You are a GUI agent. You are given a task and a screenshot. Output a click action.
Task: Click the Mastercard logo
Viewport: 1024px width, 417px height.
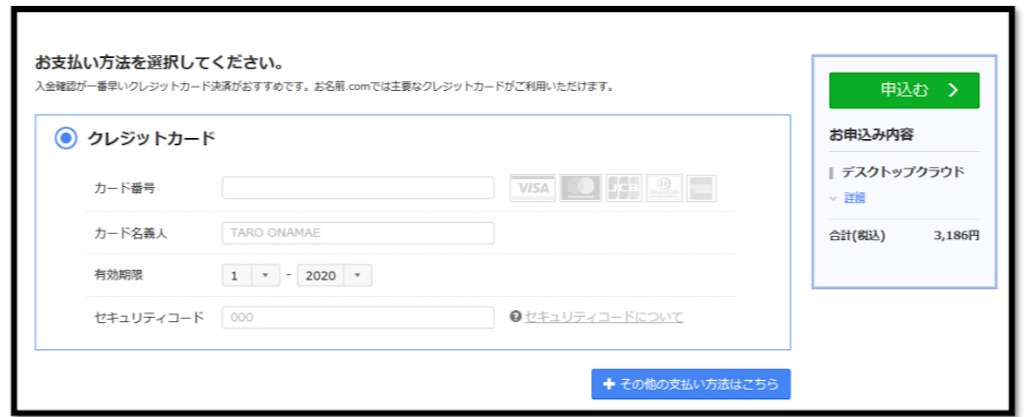[581, 188]
